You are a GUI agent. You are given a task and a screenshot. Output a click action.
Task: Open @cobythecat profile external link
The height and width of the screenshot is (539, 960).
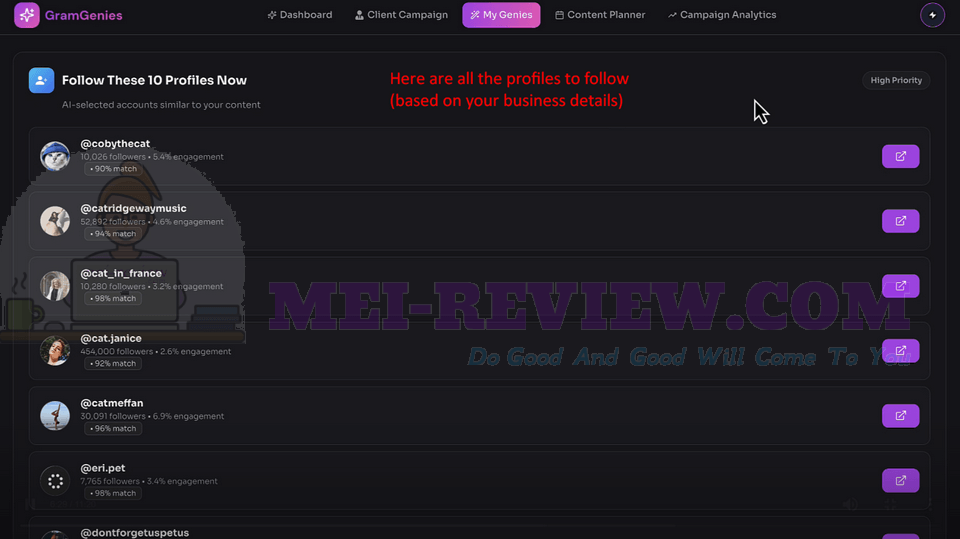pos(901,156)
